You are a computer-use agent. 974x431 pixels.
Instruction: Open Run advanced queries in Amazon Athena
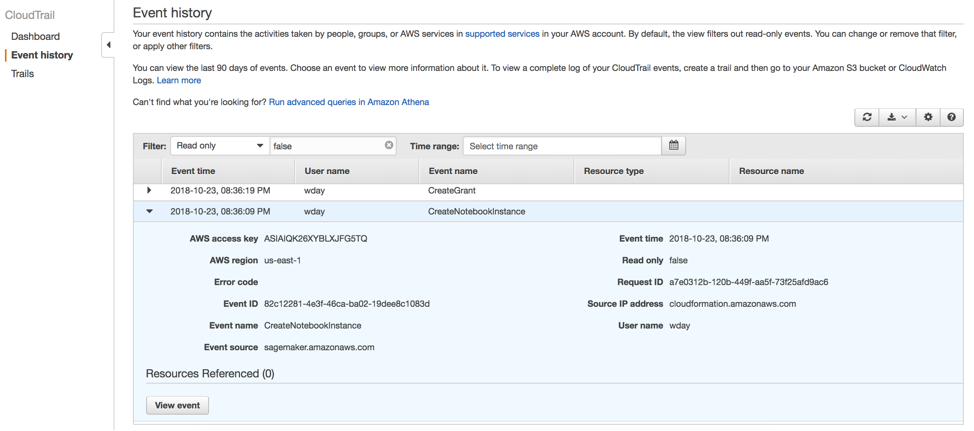point(348,102)
